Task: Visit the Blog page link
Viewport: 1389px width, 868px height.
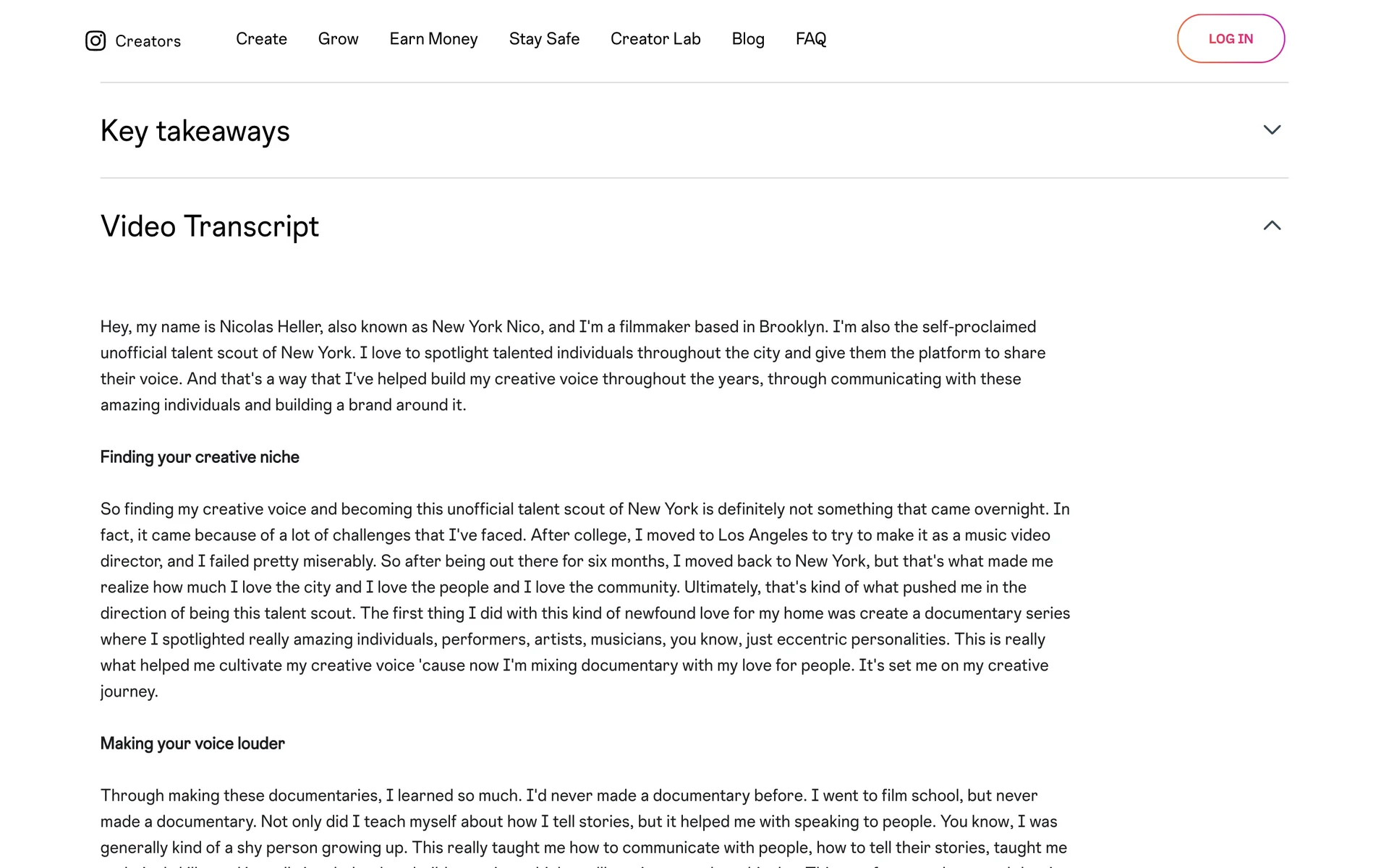Action: tap(748, 39)
